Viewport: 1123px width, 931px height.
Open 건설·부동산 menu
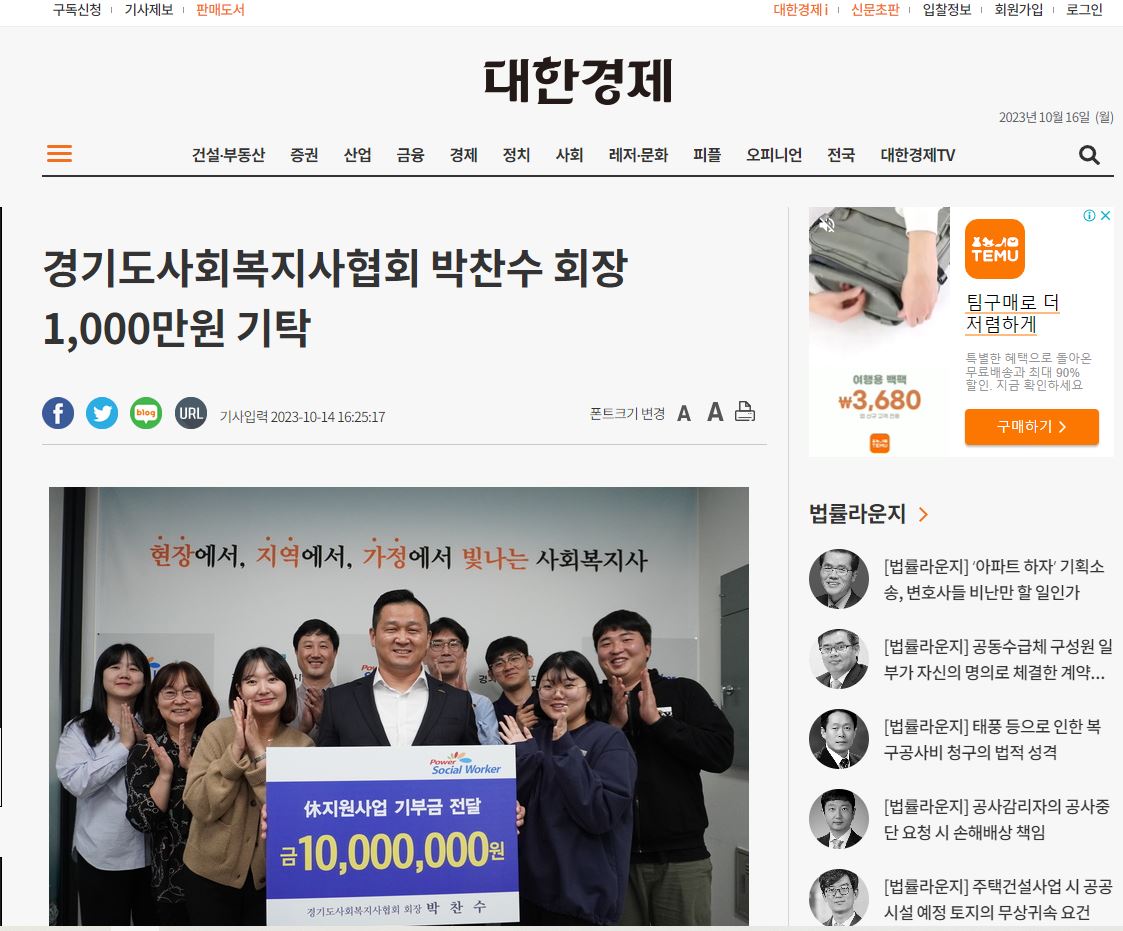(x=228, y=155)
